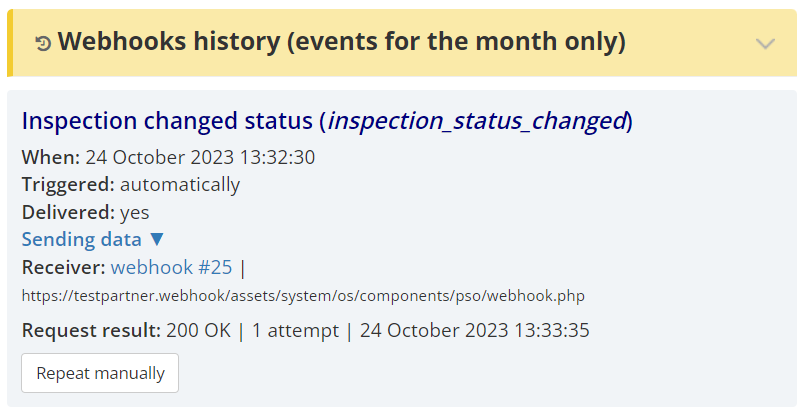Click the italic inspection_status_changed event code
802x412 pixels.
[x=477, y=121]
